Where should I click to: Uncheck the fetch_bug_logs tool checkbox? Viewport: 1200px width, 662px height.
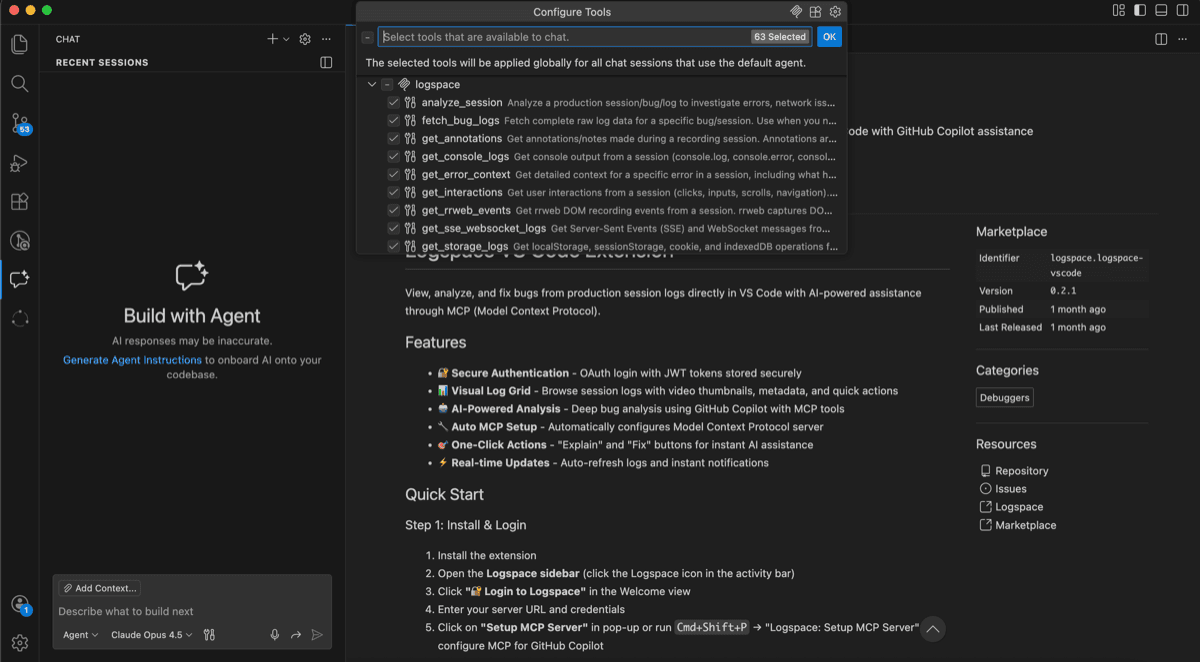tap(394, 120)
